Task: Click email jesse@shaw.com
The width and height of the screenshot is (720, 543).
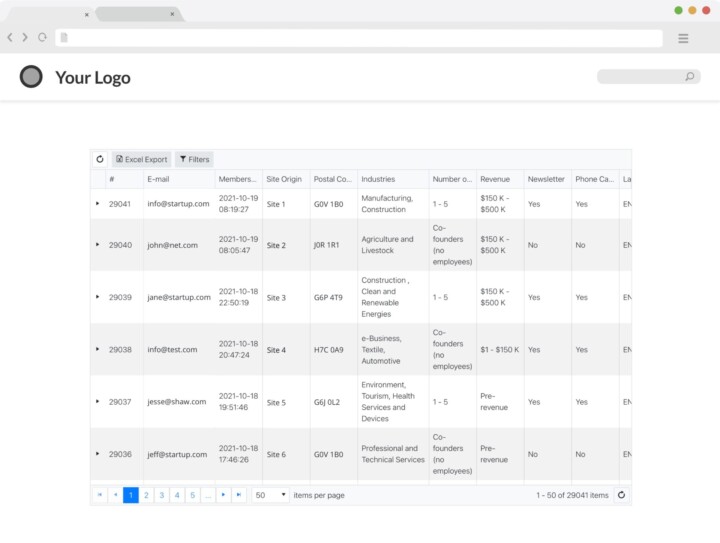Action: click(x=177, y=402)
